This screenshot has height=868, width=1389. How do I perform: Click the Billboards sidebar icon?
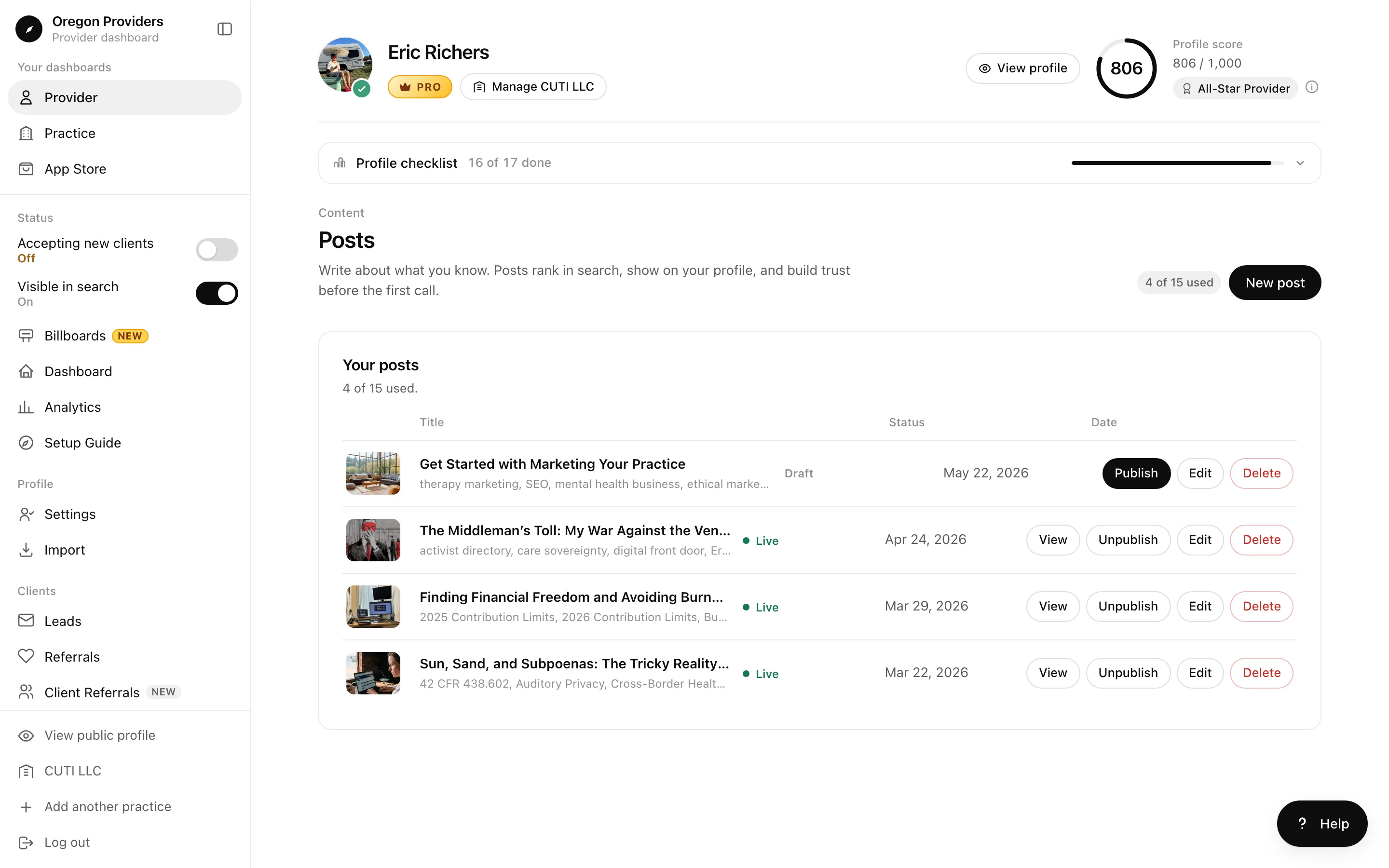point(26,335)
